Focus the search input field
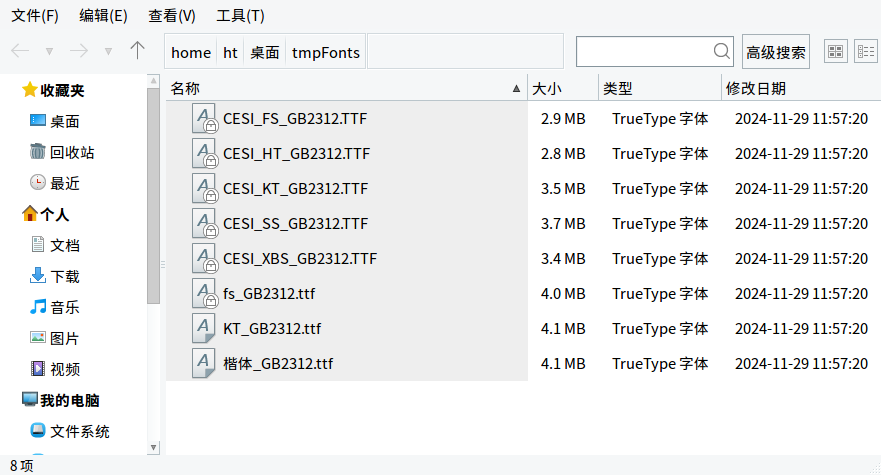This screenshot has height=475, width=881. [x=644, y=52]
